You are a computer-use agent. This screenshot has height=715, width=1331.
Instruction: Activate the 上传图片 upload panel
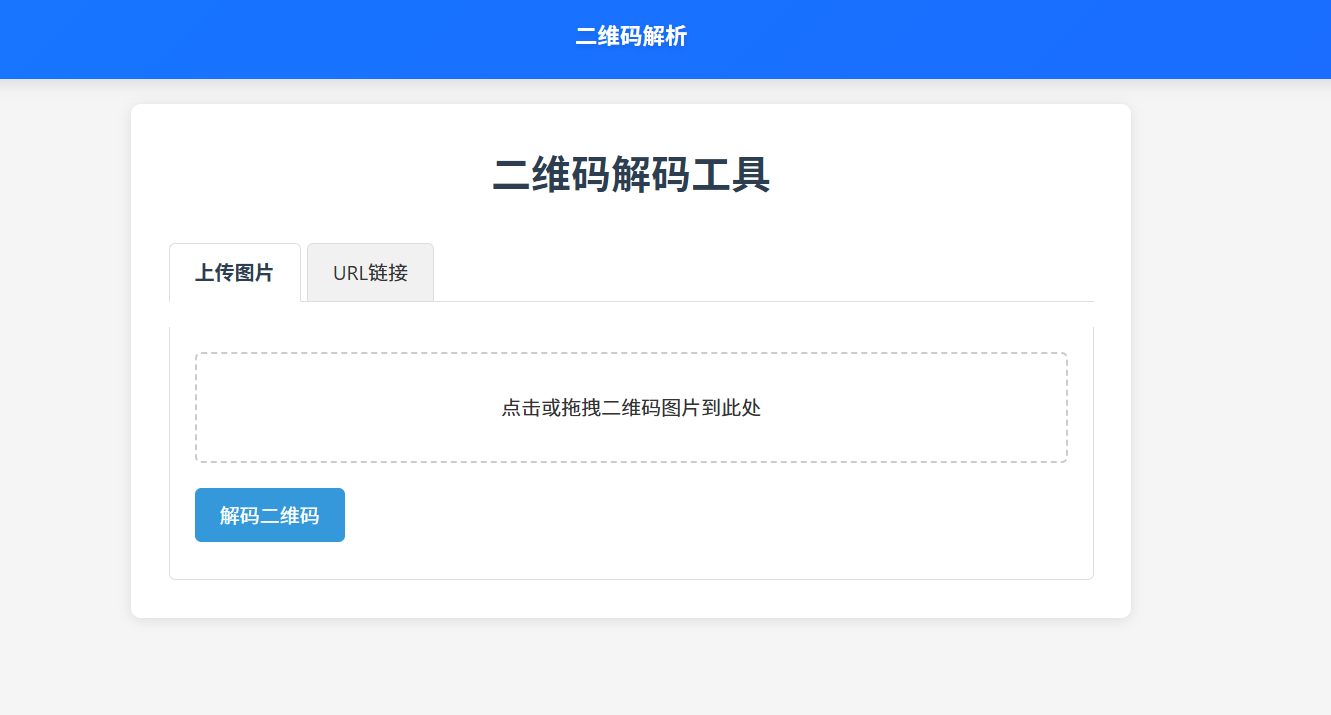(x=234, y=272)
